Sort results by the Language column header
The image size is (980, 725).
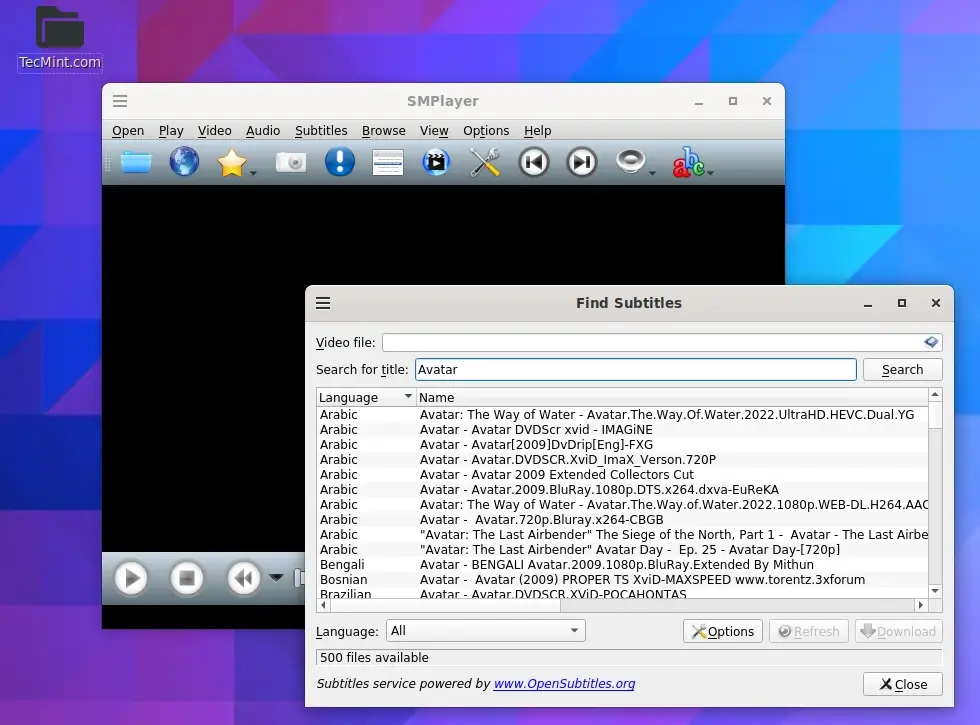point(366,398)
